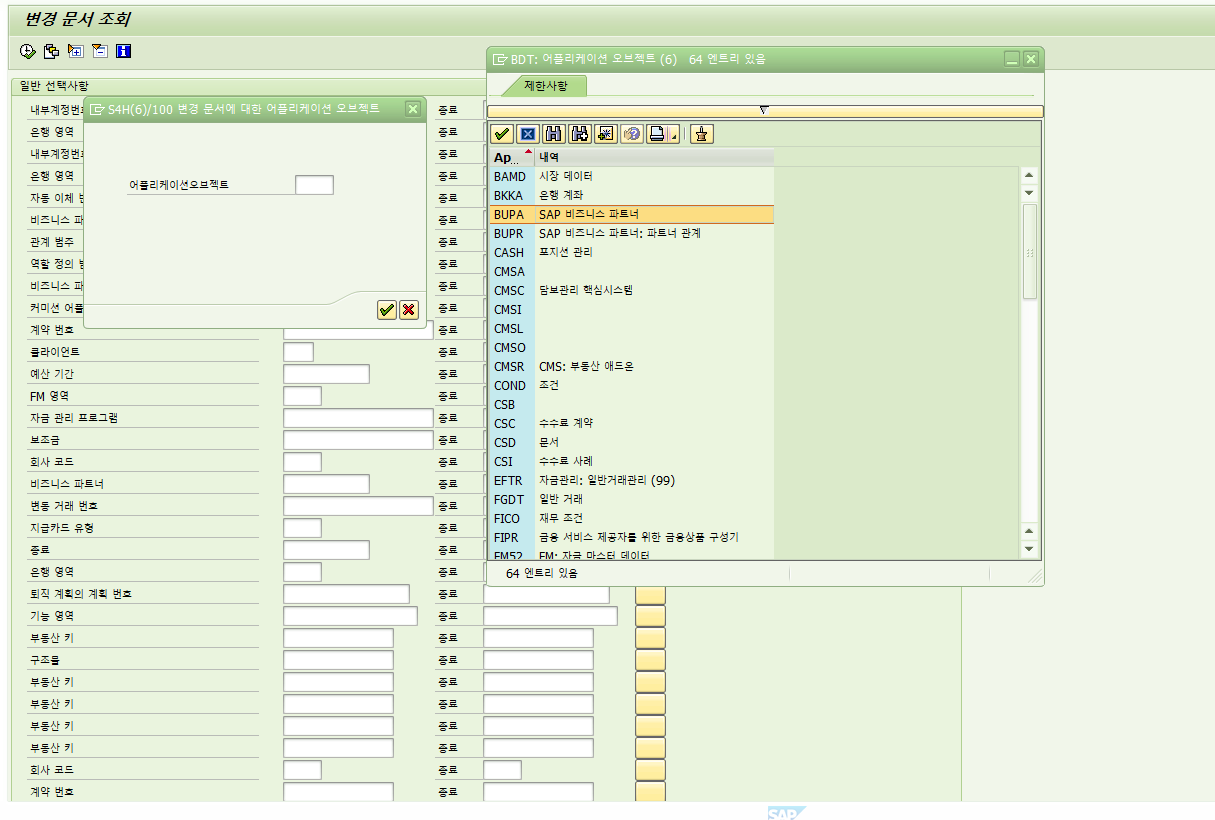Select the BUPA SAP 비즈니스 파트너 row

[632, 214]
